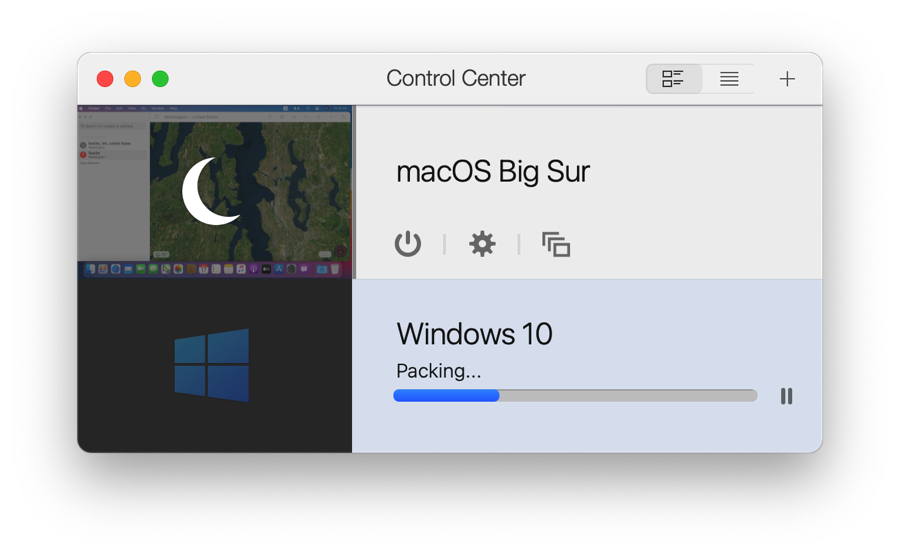This screenshot has height=555, width=900.
Task: Click the Windows 10 packing progress bar
Action: [x=575, y=395]
